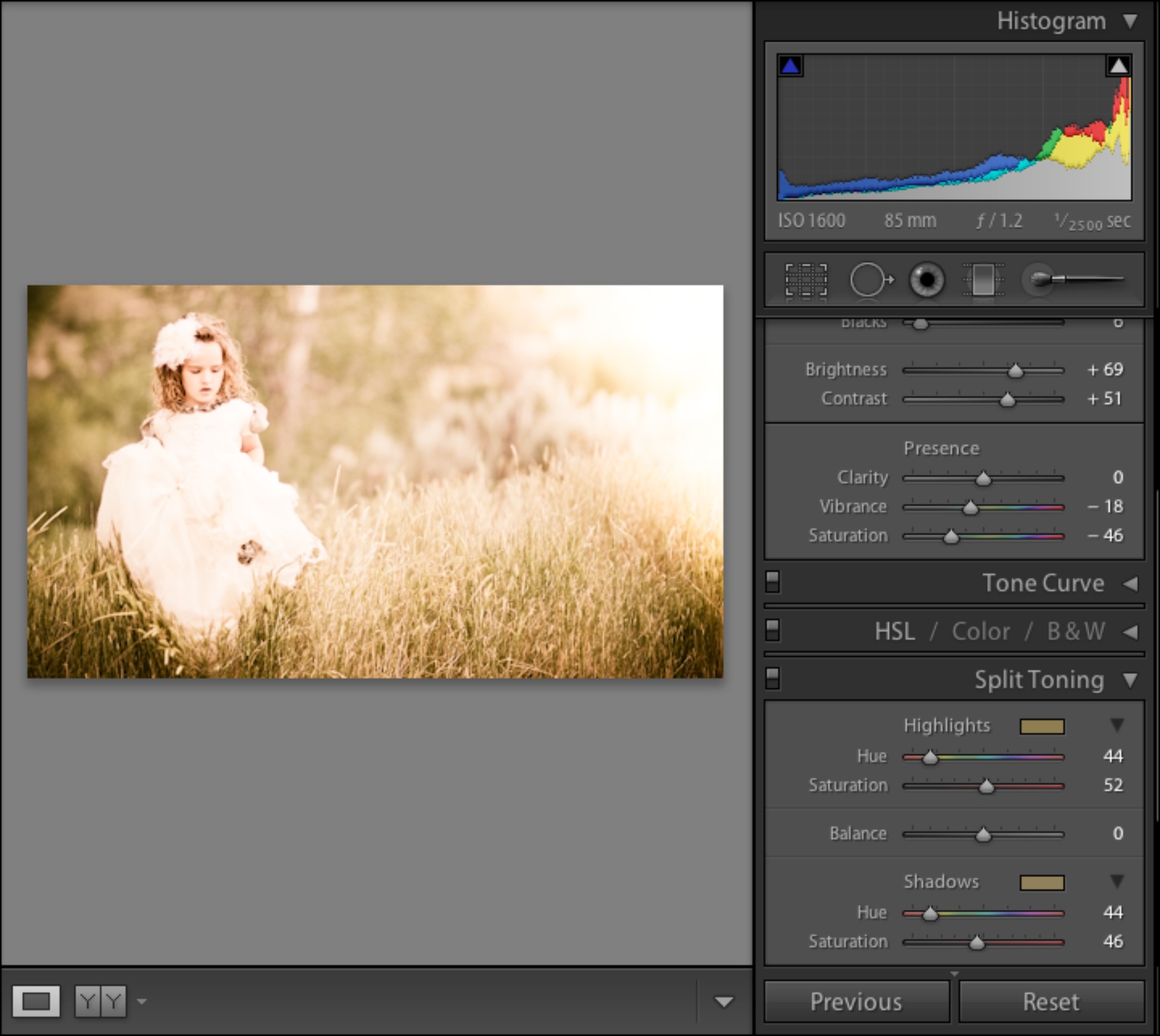Click the Contrast slider handle
The width and height of the screenshot is (1160, 1036).
1007,399
